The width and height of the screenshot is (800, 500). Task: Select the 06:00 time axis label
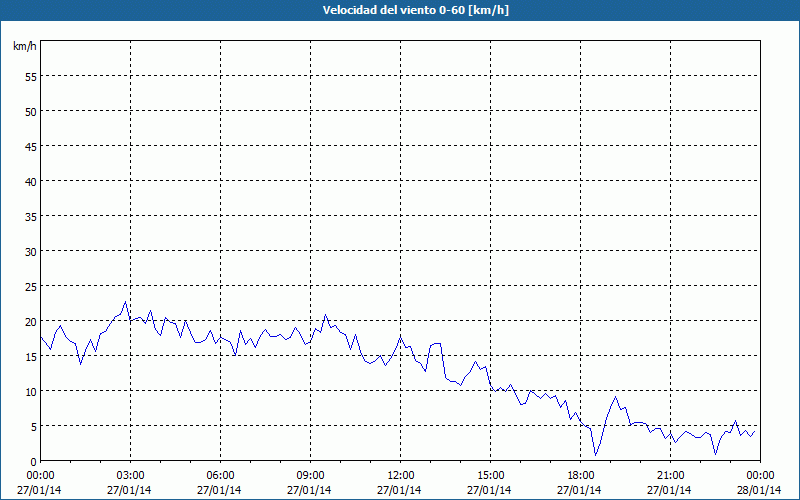tap(220, 475)
